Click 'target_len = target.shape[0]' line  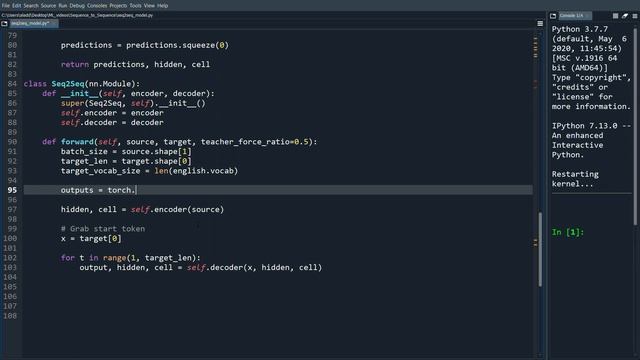tap(126, 161)
